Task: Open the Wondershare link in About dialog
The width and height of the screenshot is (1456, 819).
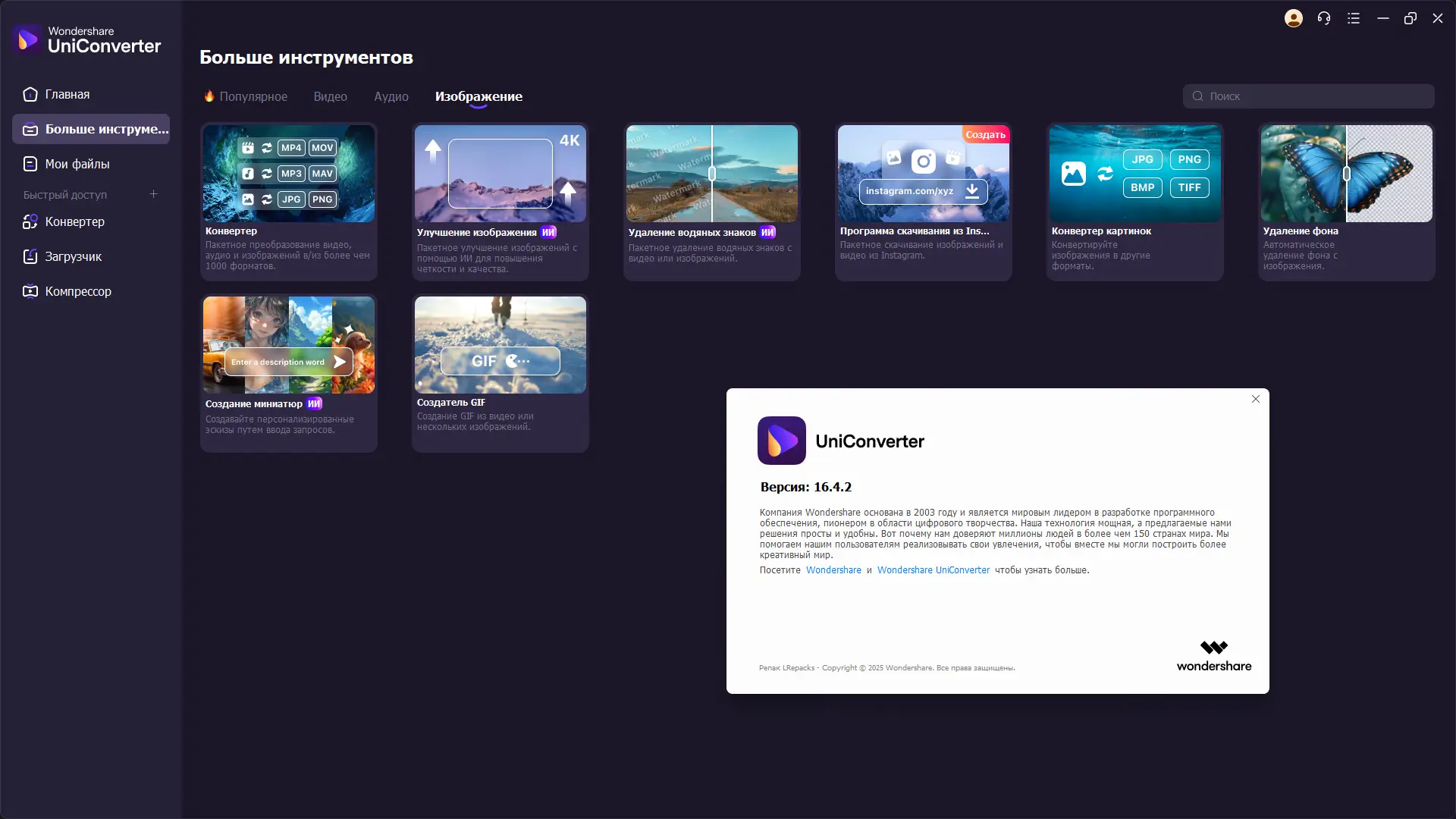Action: pyautogui.click(x=833, y=570)
